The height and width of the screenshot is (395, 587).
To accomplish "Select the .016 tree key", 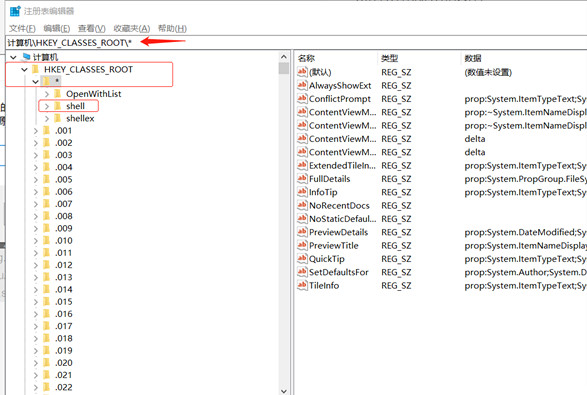I will (x=64, y=314).
